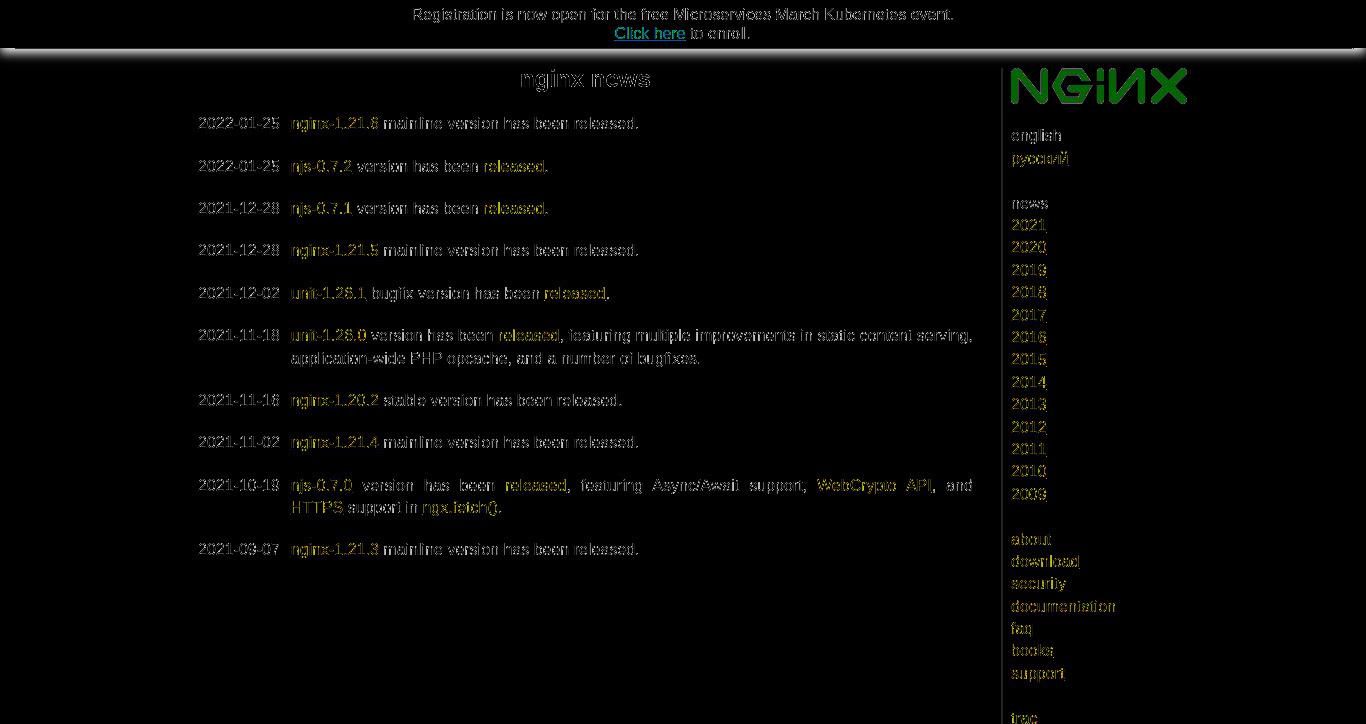This screenshot has height=724, width=1366.
Task: Open 2011 news archive
Action: 1028,449
